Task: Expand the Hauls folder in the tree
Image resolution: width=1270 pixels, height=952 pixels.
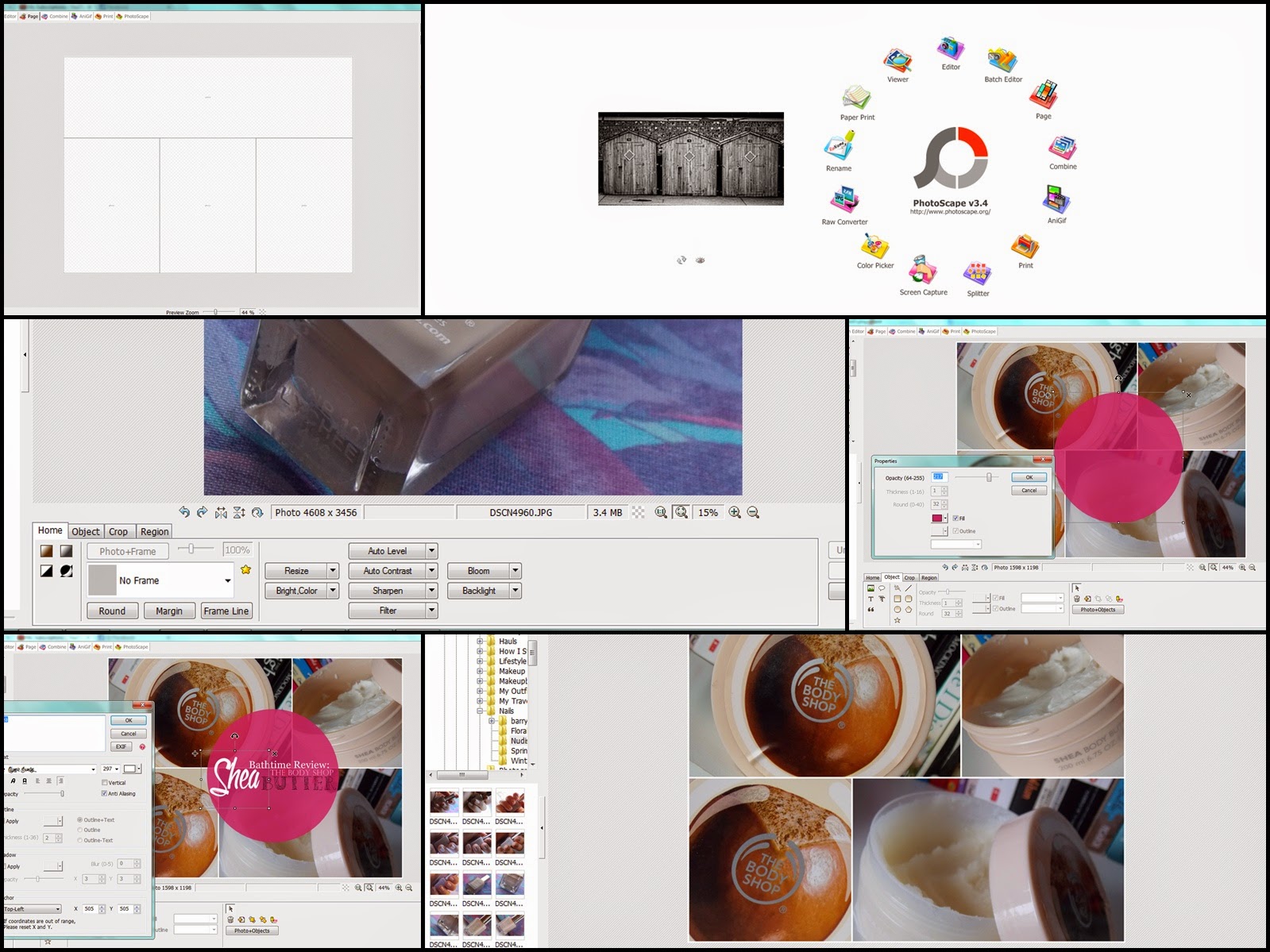Action: pyautogui.click(x=480, y=642)
